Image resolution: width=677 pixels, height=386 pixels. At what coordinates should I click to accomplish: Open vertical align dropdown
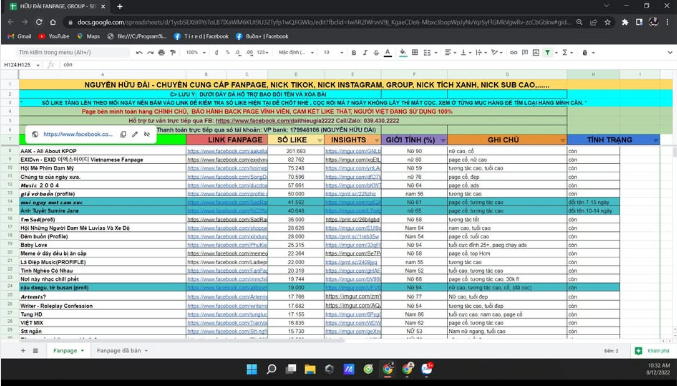[x=465, y=52]
